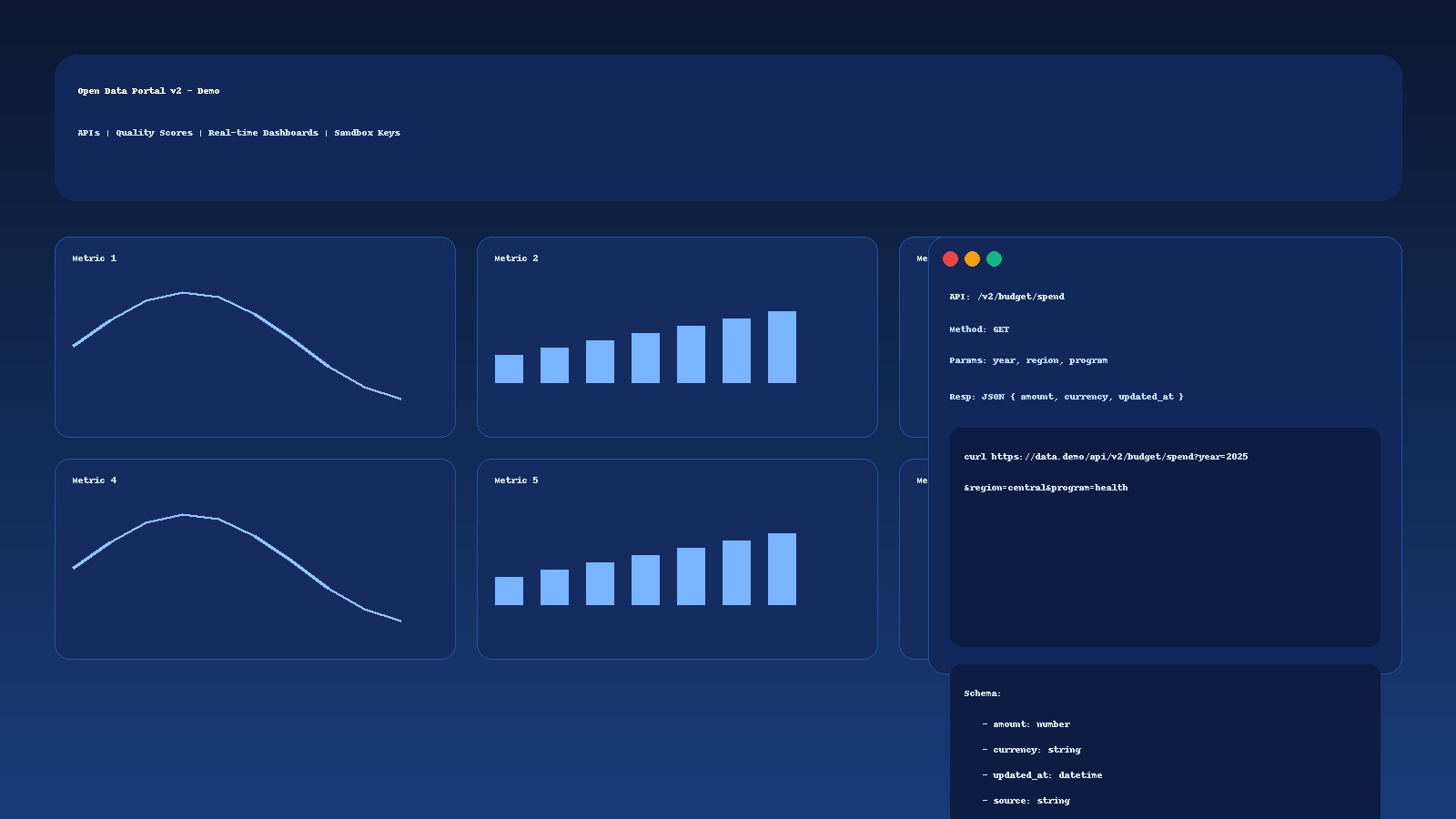
Task: Click the curl command in code block
Action: click(x=1106, y=457)
